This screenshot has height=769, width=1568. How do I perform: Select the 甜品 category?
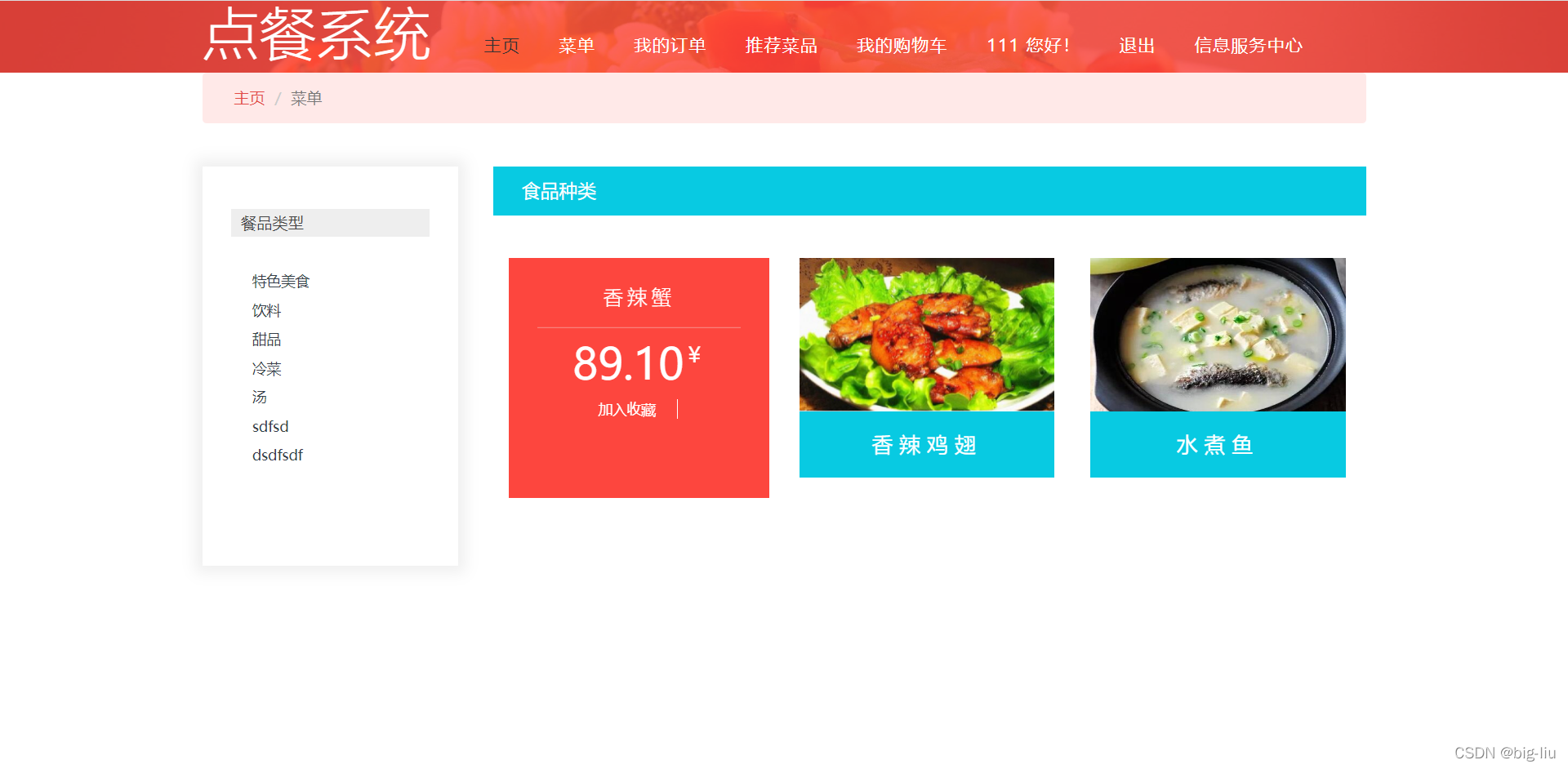click(266, 339)
